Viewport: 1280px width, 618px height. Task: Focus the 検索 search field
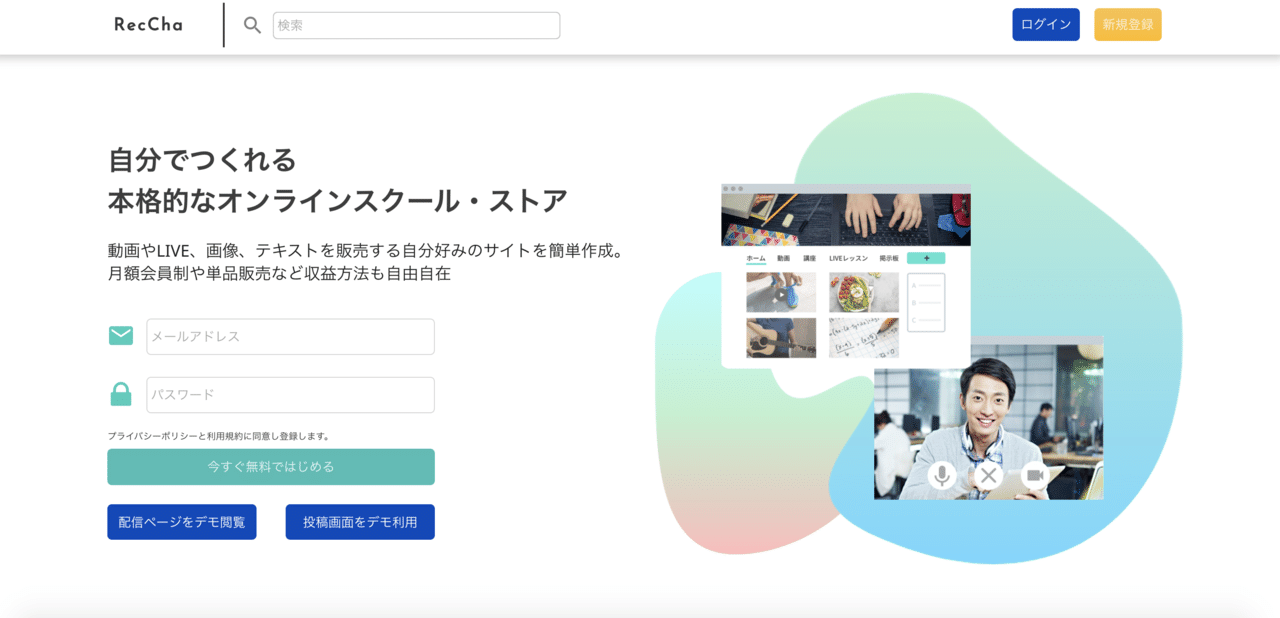point(416,25)
